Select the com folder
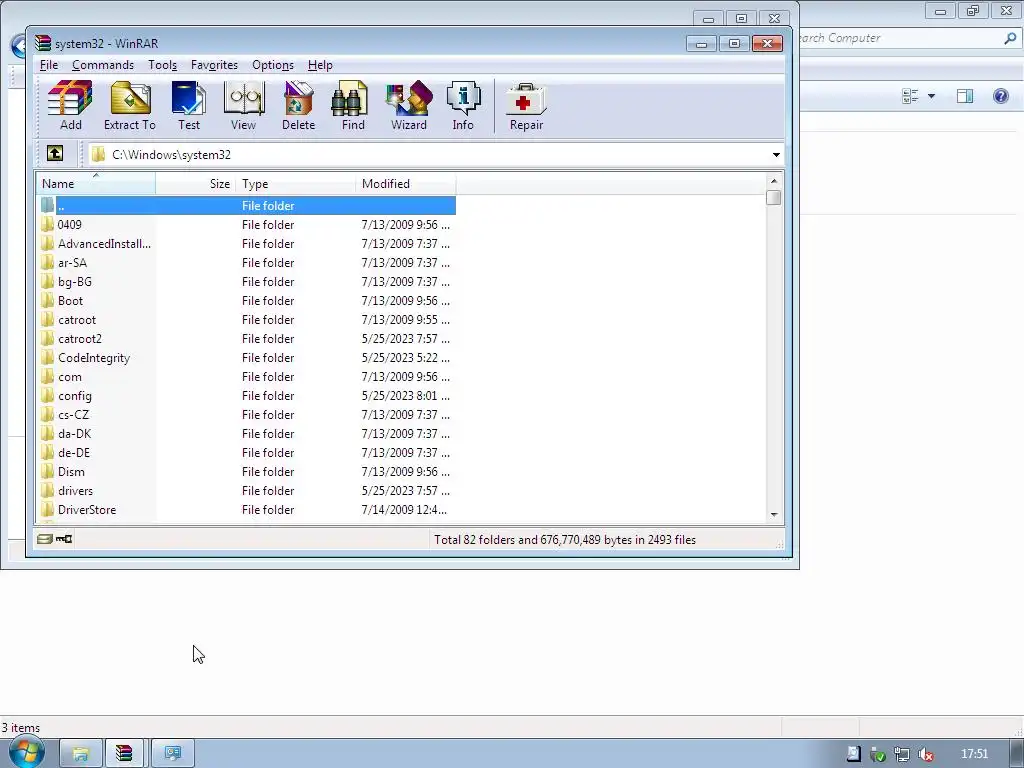 (x=246, y=377)
